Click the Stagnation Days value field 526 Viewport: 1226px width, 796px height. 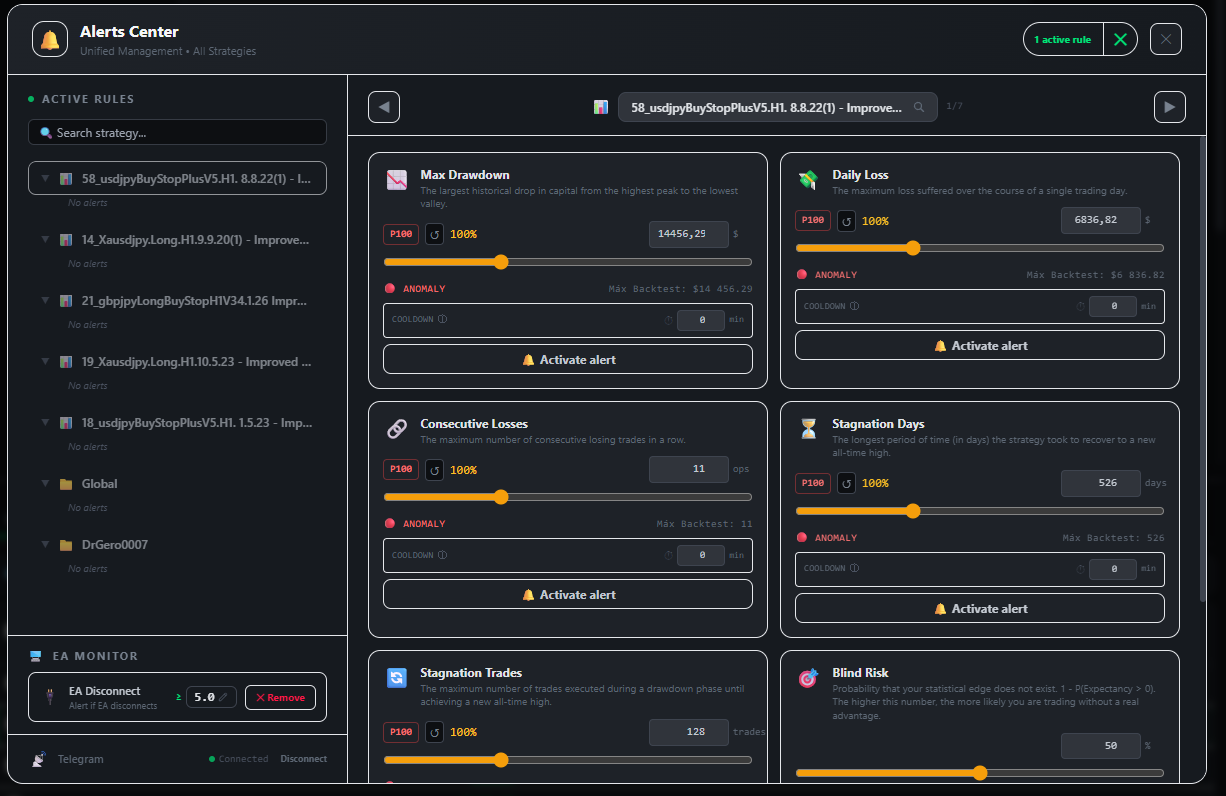[1101, 483]
